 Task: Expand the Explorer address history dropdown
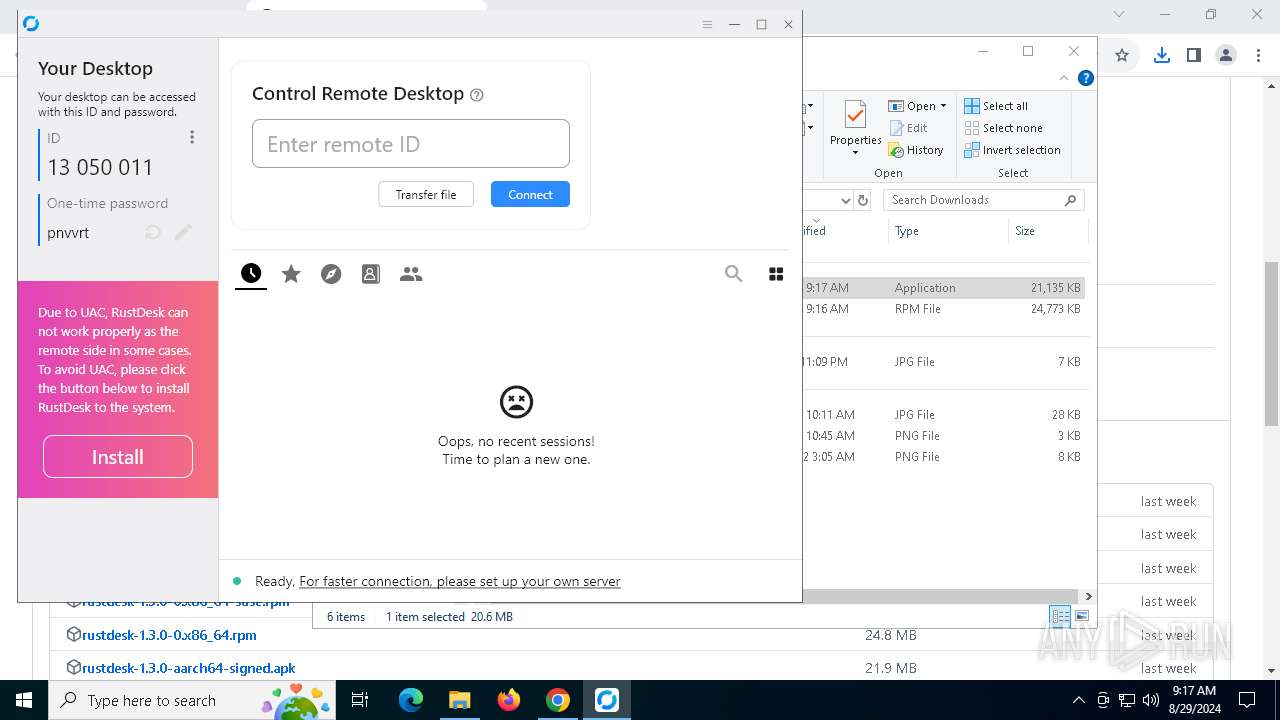(x=845, y=200)
